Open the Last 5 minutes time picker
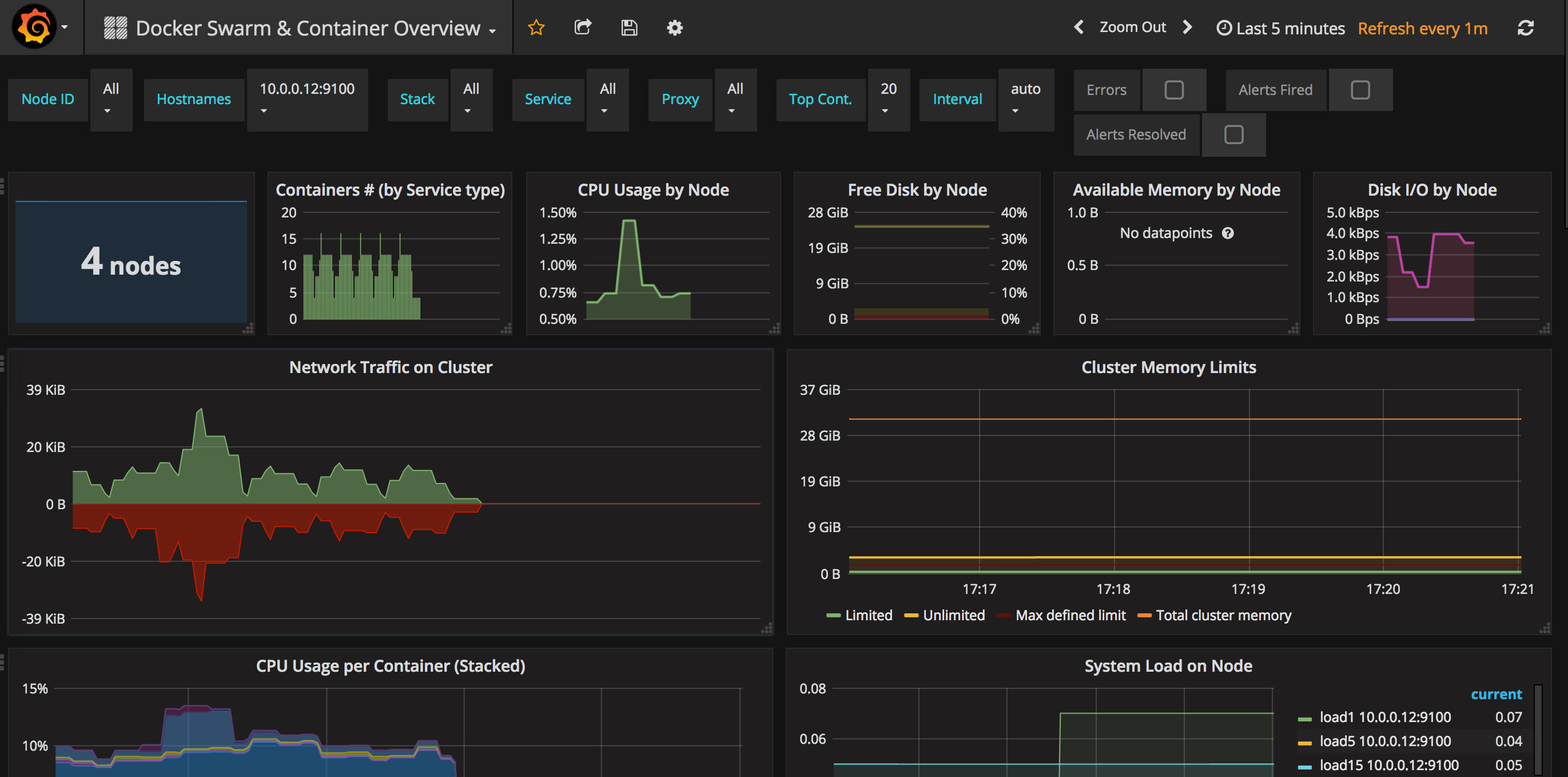The height and width of the screenshot is (777, 1568). pyautogui.click(x=1280, y=28)
